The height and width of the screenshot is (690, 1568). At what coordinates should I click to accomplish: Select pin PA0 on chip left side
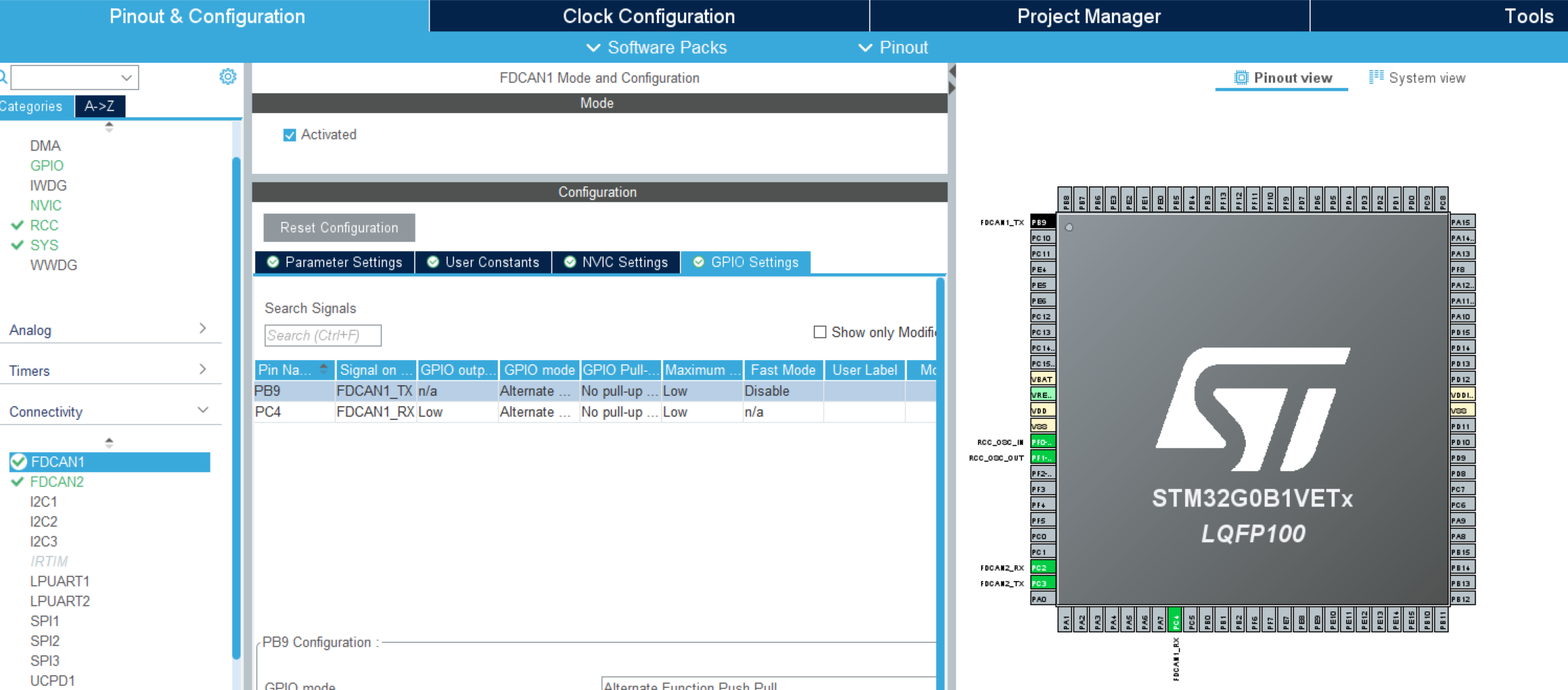[1042, 599]
